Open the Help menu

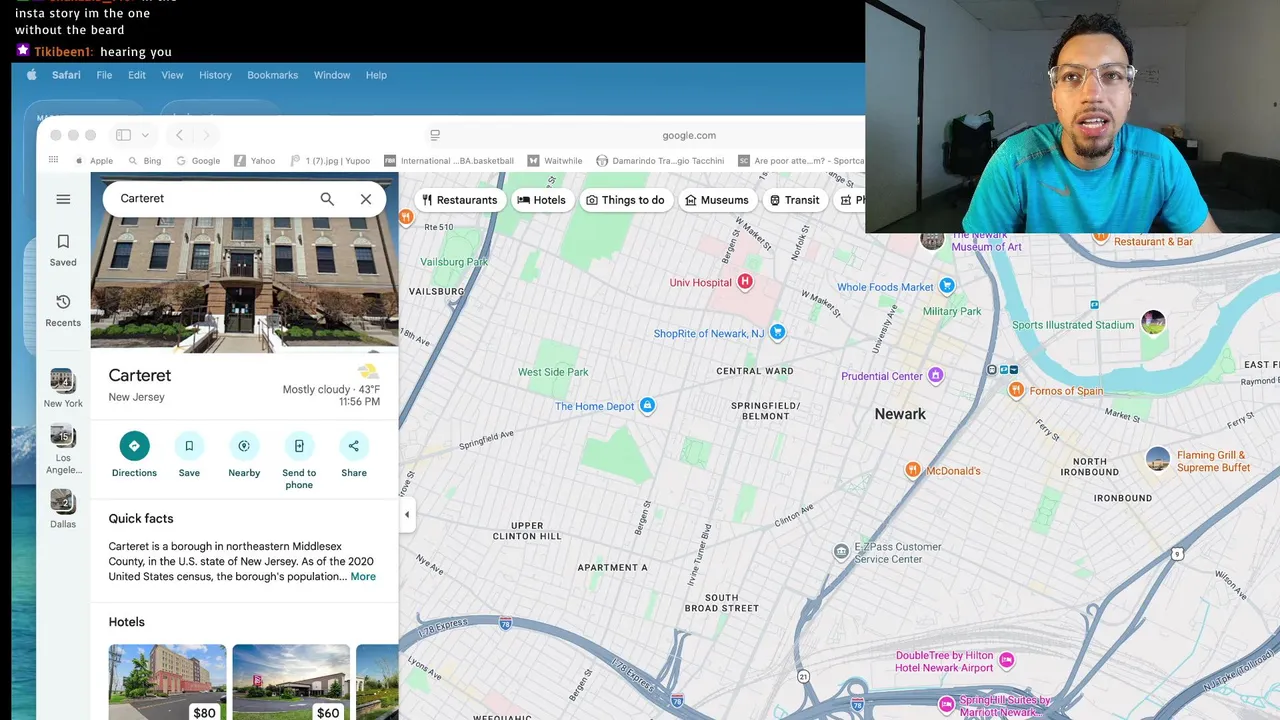376,75
